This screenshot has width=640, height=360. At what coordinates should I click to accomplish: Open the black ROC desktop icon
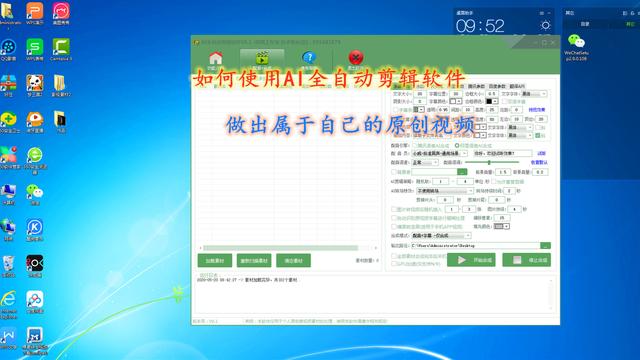[35, 263]
